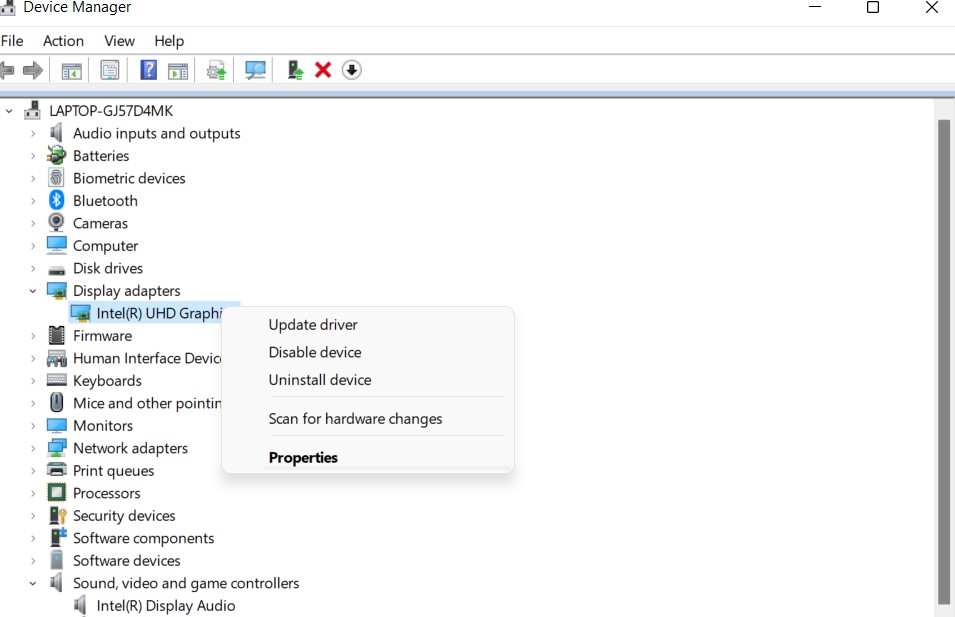Select Disable device in the context menu
The width and height of the screenshot is (955, 617).
pos(315,352)
